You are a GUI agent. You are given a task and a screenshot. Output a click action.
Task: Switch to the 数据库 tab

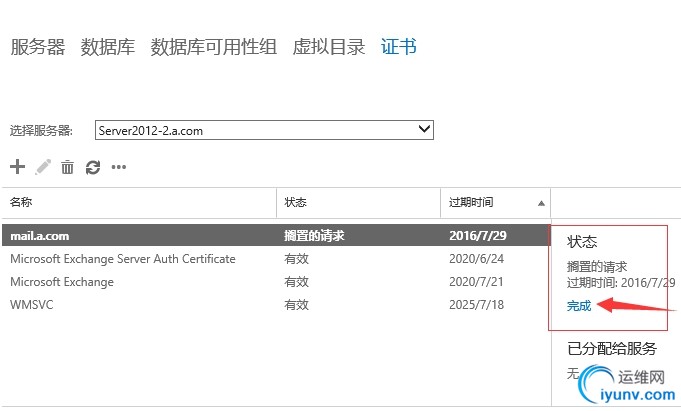(108, 46)
